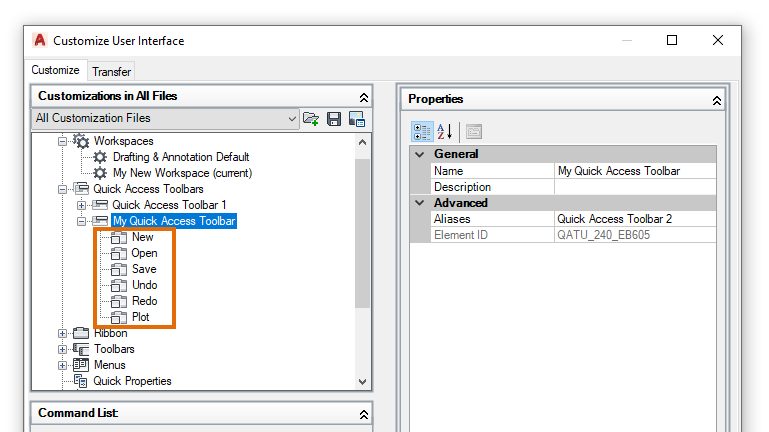Expand the Ribbon tree node
This screenshot has height=432, width=769.
pos(62,333)
